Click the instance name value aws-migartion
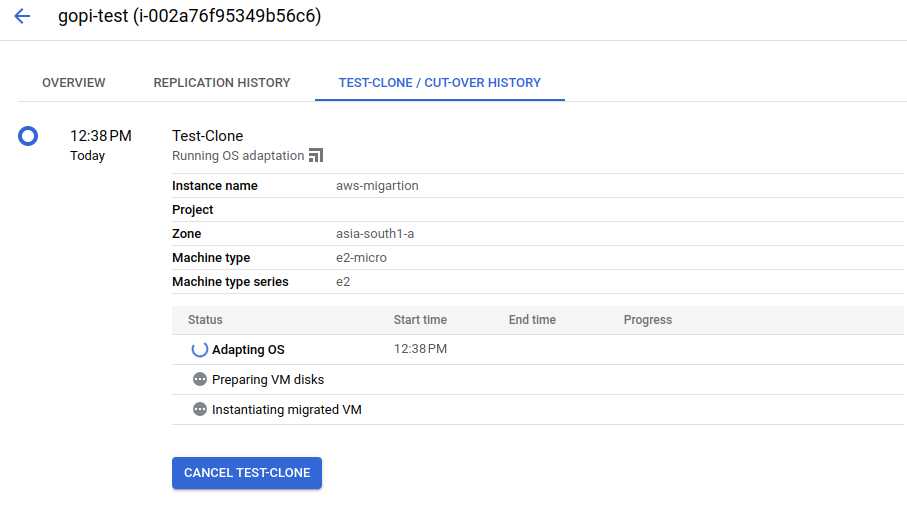 coord(377,186)
